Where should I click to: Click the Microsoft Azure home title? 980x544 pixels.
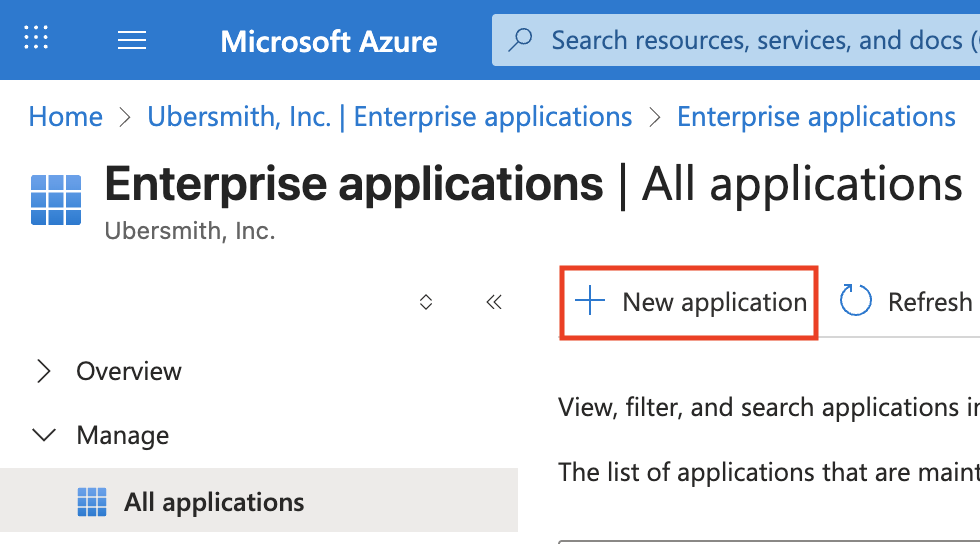pyautogui.click(x=328, y=41)
